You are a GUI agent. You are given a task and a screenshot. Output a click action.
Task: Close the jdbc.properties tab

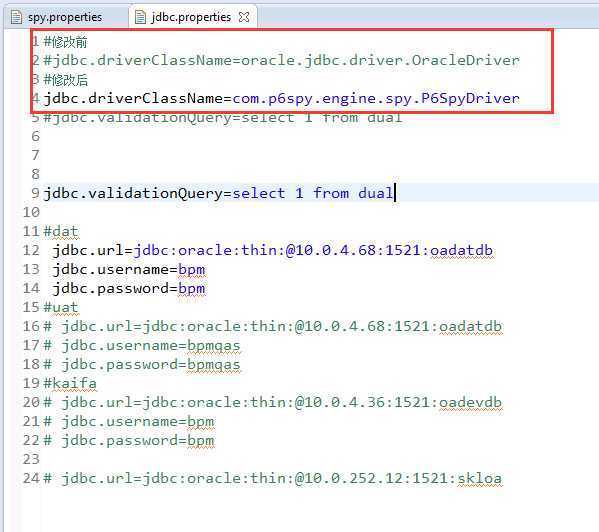[244, 17]
